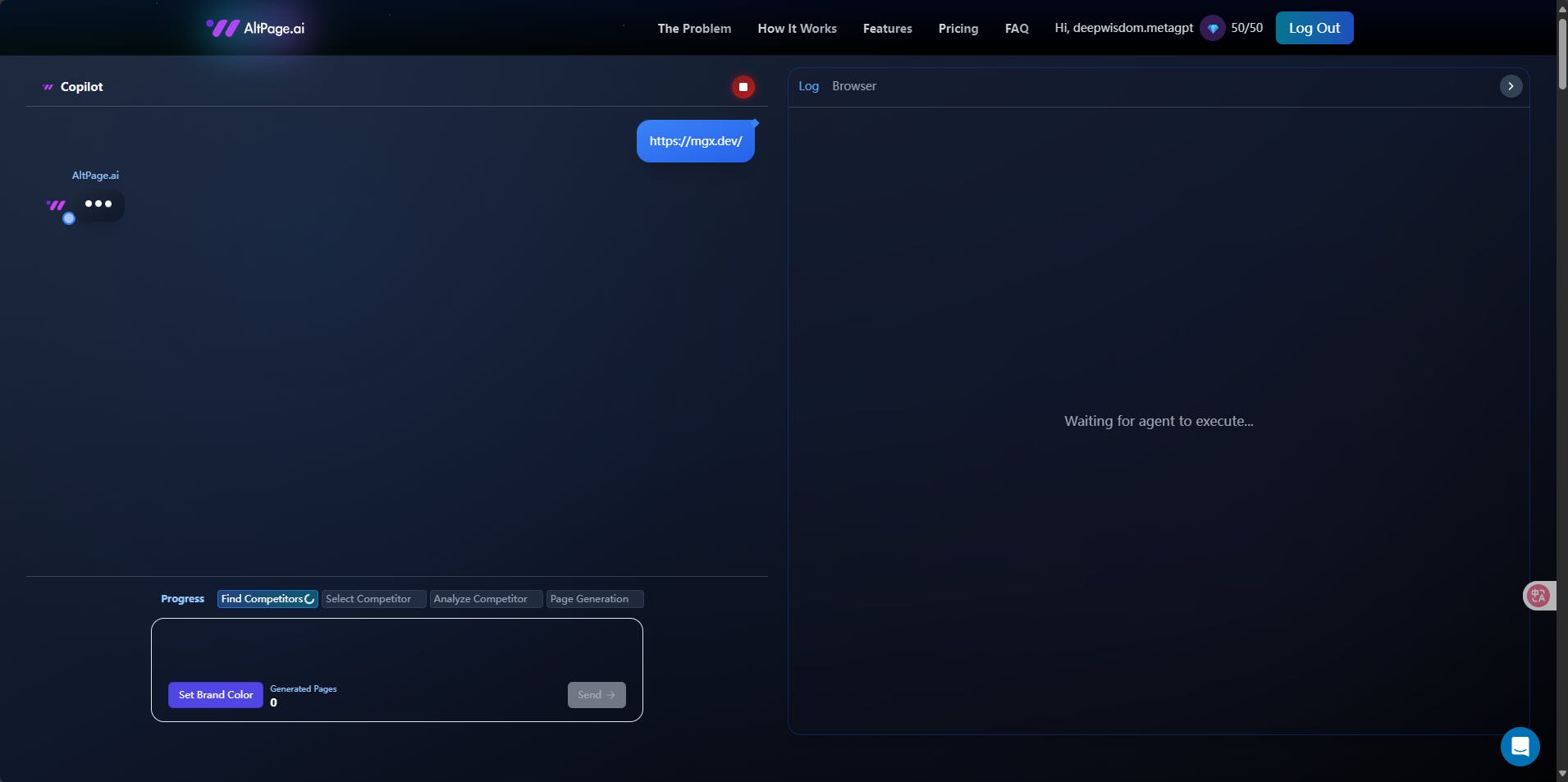The height and width of the screenshot is (782, 1568).
Task: Click the Progress label
Action: pos(182,599)
